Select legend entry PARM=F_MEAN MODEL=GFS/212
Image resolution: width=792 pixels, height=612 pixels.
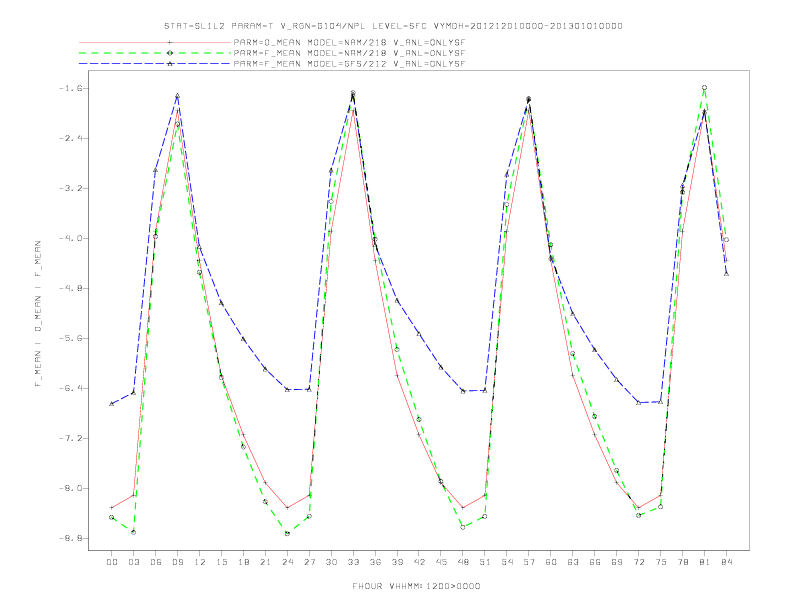click(349, 64)
